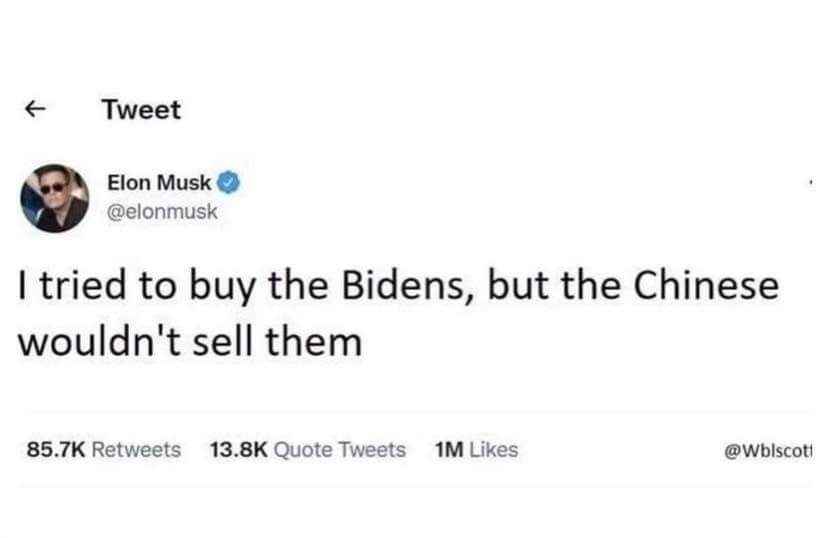Click the text "wouldn't sell them"
828x538 pixels.
(x=189, y=343)
